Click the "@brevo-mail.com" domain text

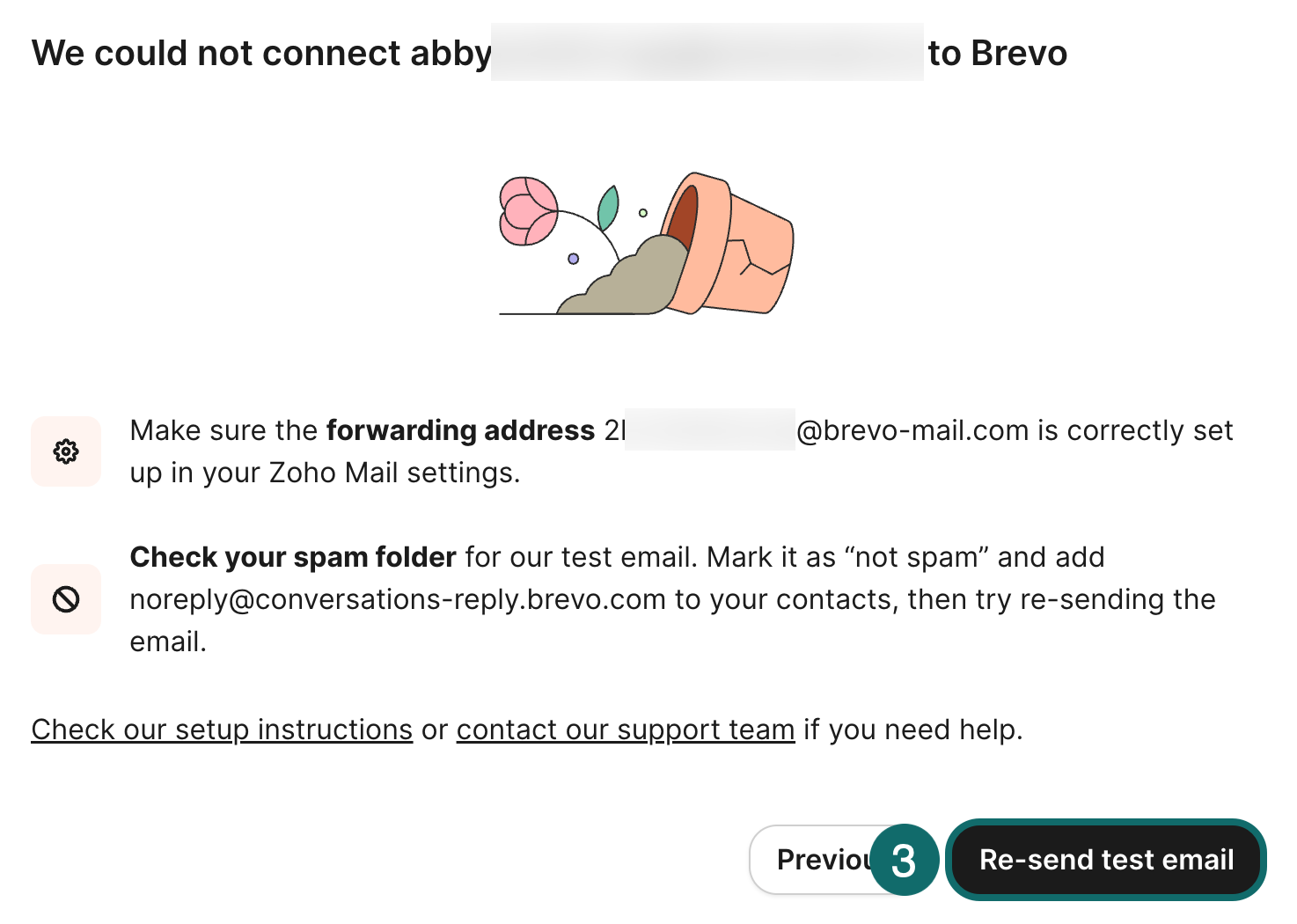pos(912,430)
